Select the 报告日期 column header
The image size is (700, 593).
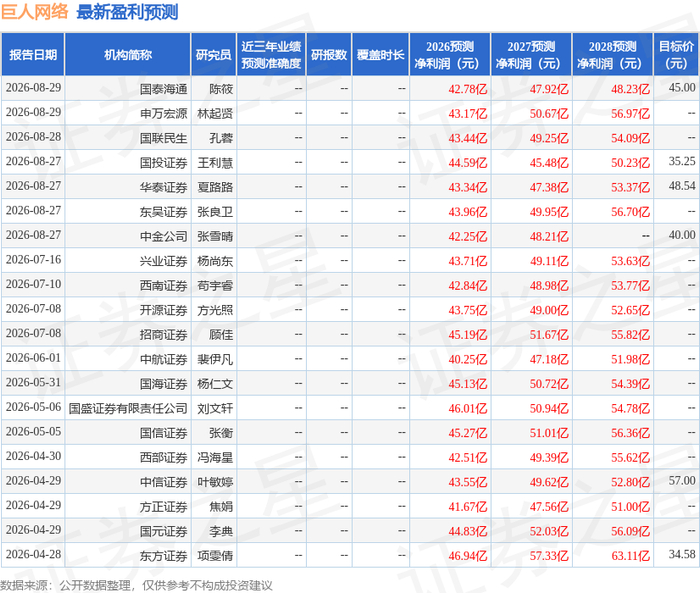coord(33,55)
